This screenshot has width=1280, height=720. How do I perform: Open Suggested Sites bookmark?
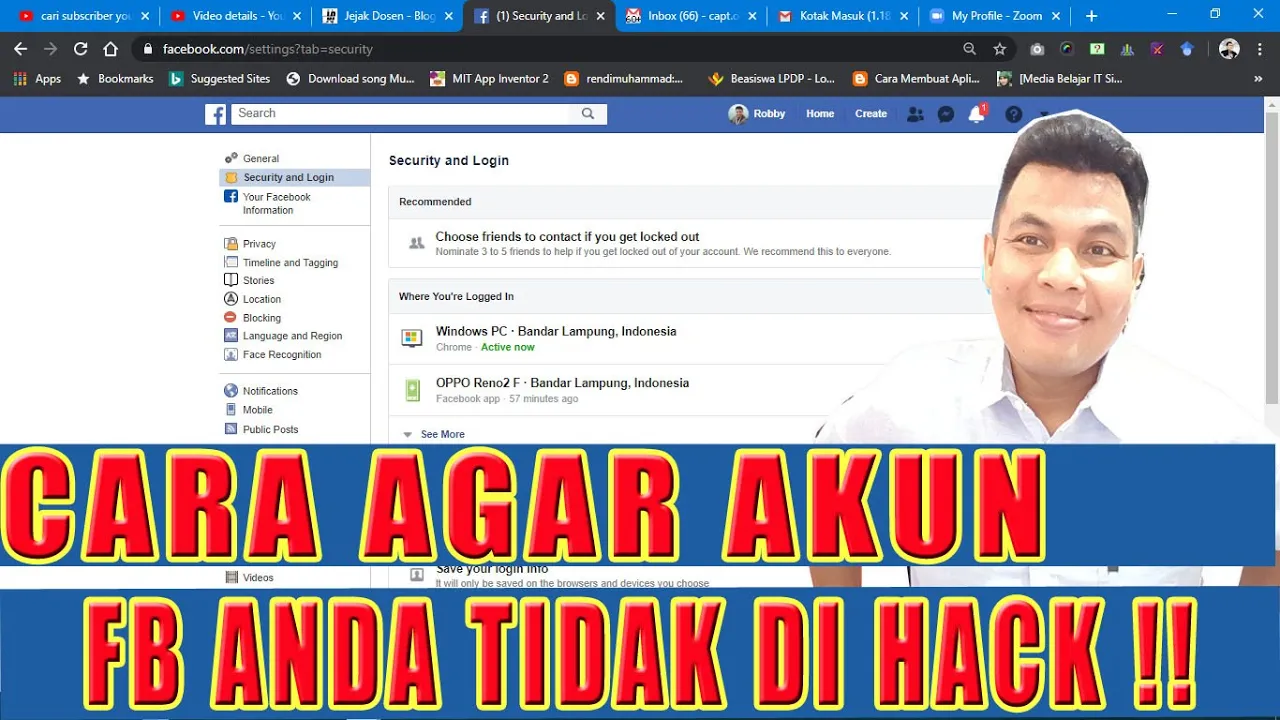tap(219, 78)
